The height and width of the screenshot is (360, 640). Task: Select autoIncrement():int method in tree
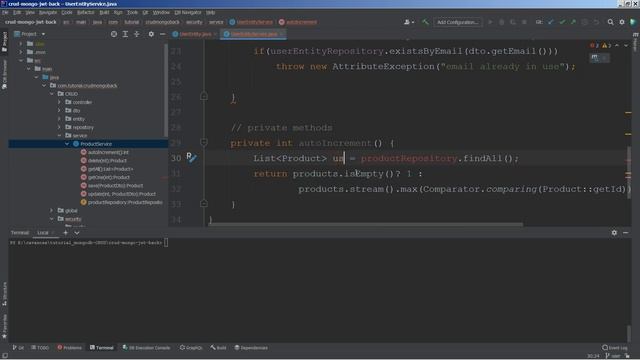(108, 152)
